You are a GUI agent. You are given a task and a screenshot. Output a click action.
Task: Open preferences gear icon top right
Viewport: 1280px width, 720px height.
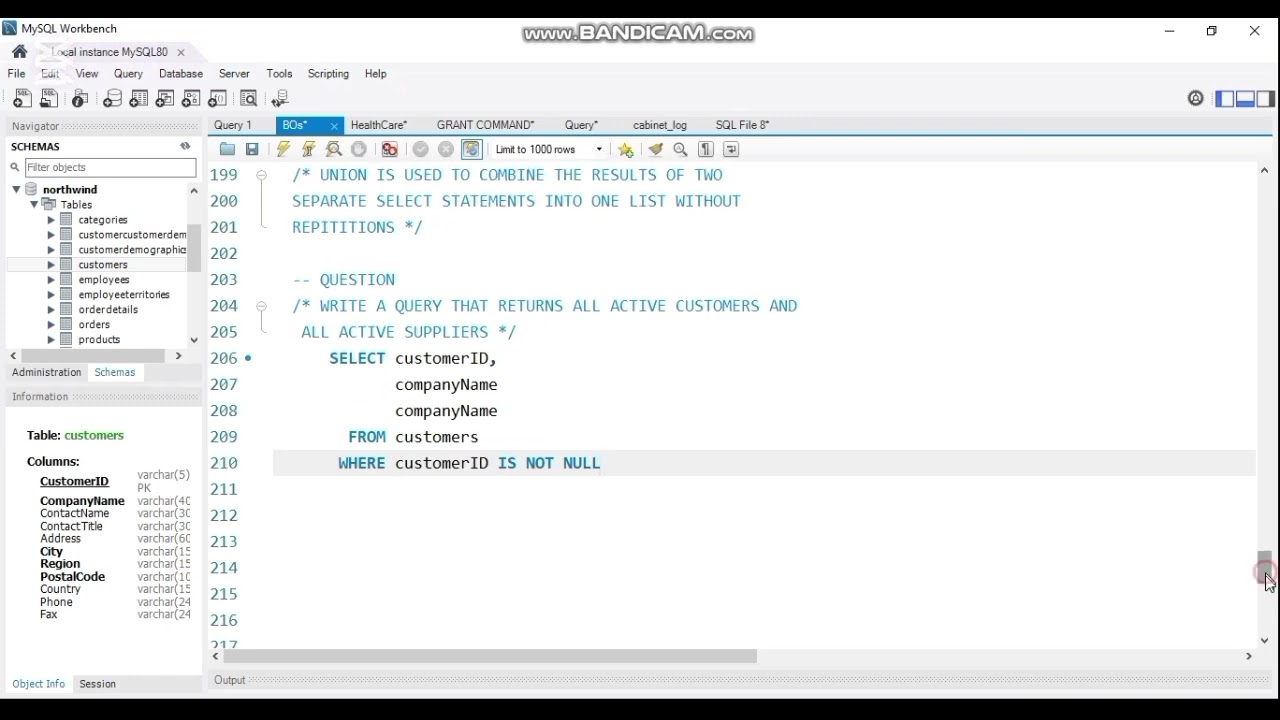point(1196,98)
